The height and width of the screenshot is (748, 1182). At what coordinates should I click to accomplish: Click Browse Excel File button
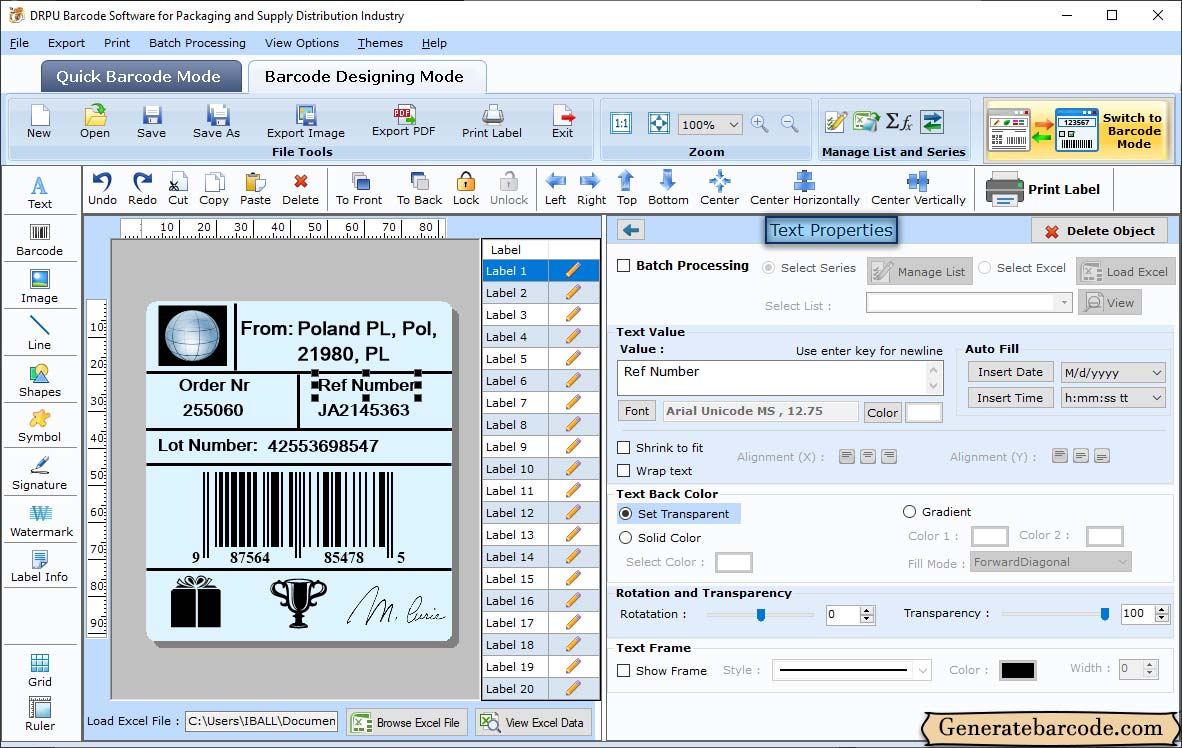407,722
